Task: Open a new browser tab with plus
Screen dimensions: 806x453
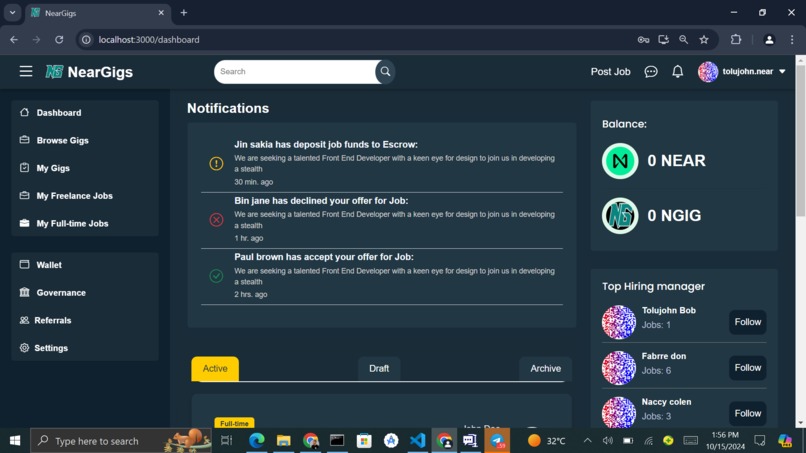Action: click(x=184, y=13)
